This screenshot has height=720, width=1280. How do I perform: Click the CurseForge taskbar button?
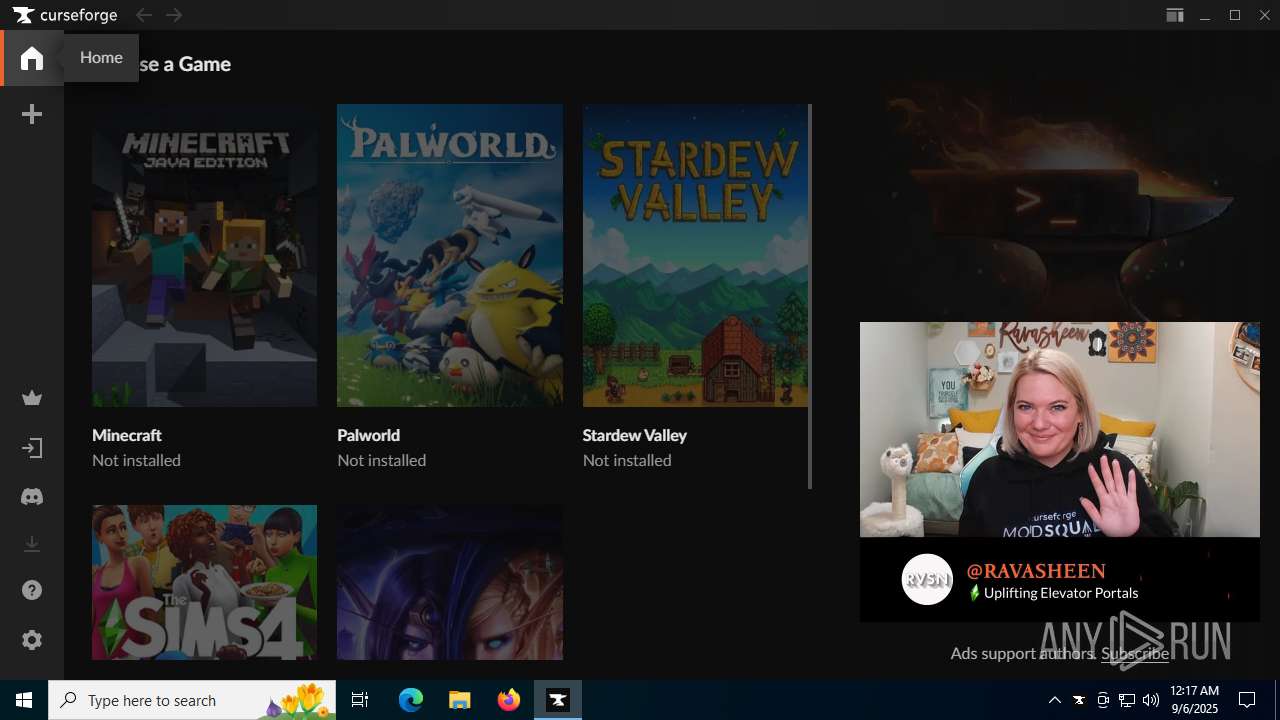[558, 700]
